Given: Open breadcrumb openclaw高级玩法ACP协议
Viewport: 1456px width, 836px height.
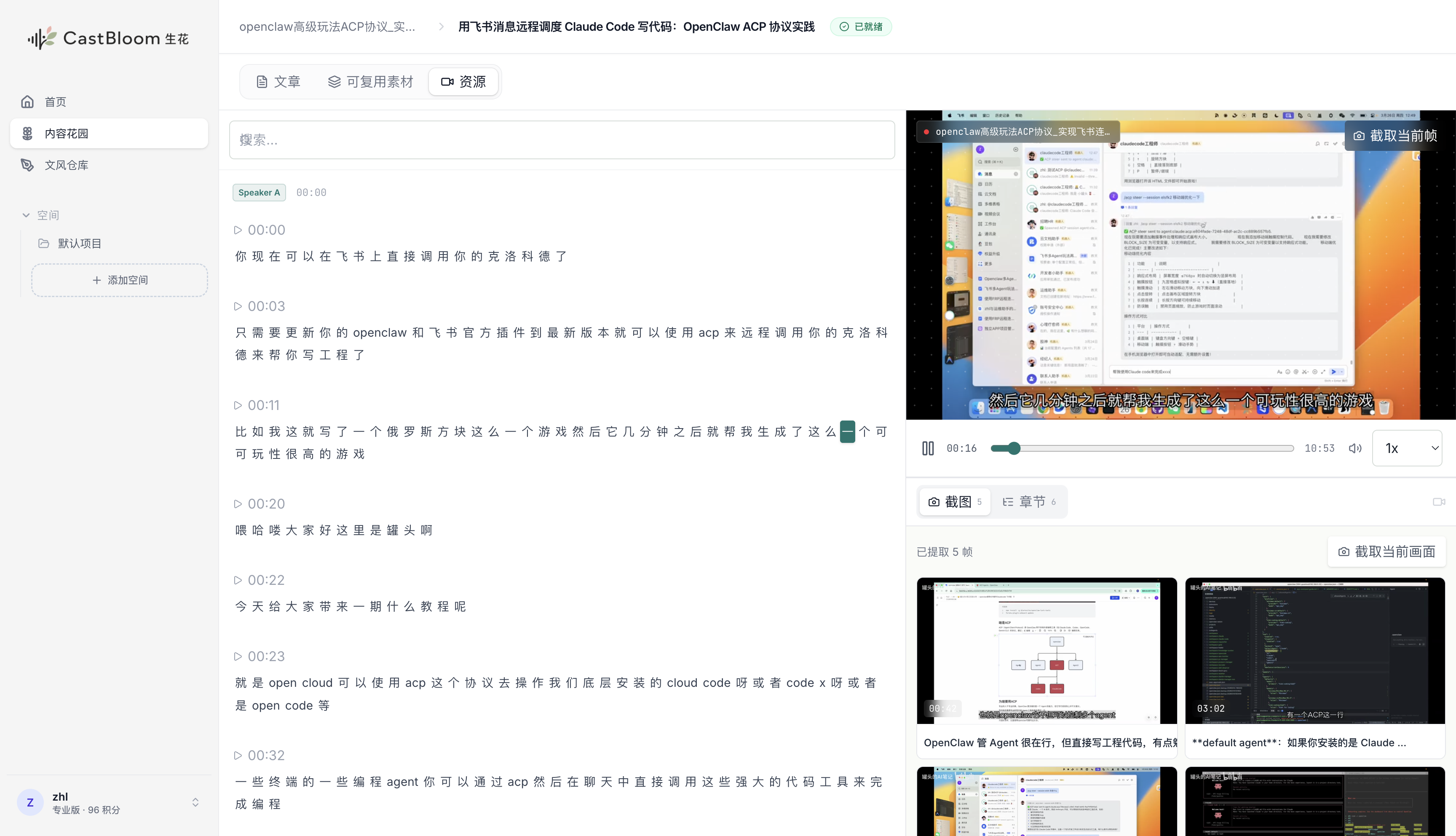Looking at the screenshot, I should 327,27.
